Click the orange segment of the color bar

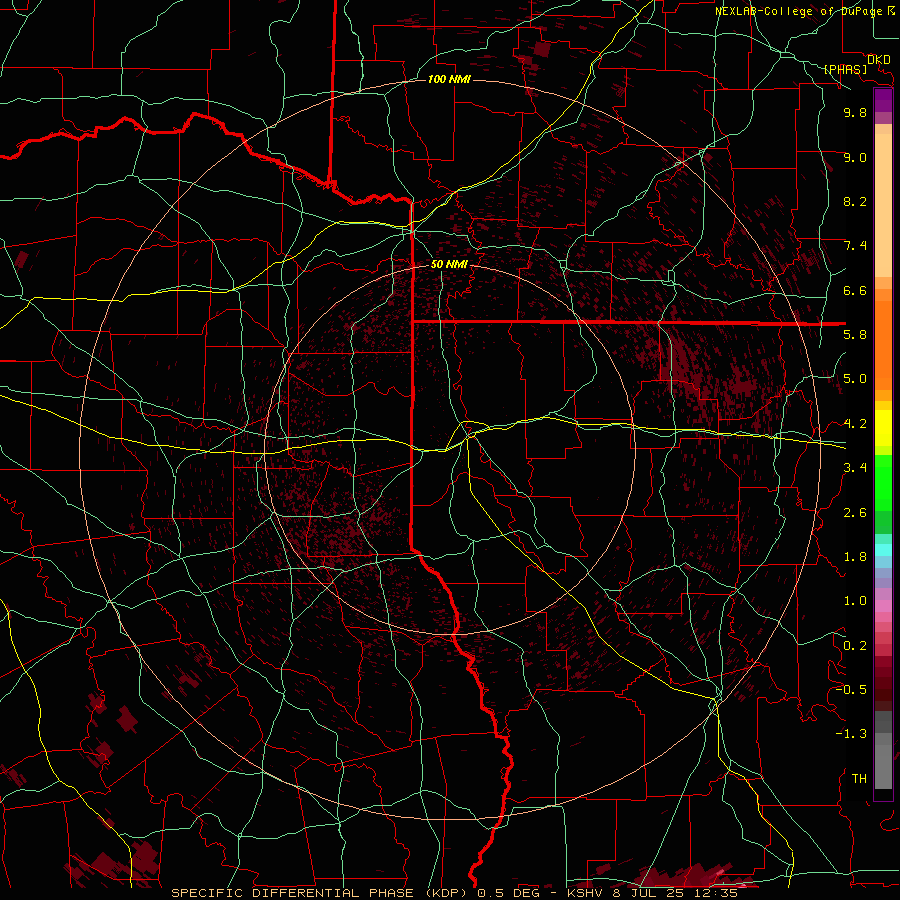tap(883, 346)
